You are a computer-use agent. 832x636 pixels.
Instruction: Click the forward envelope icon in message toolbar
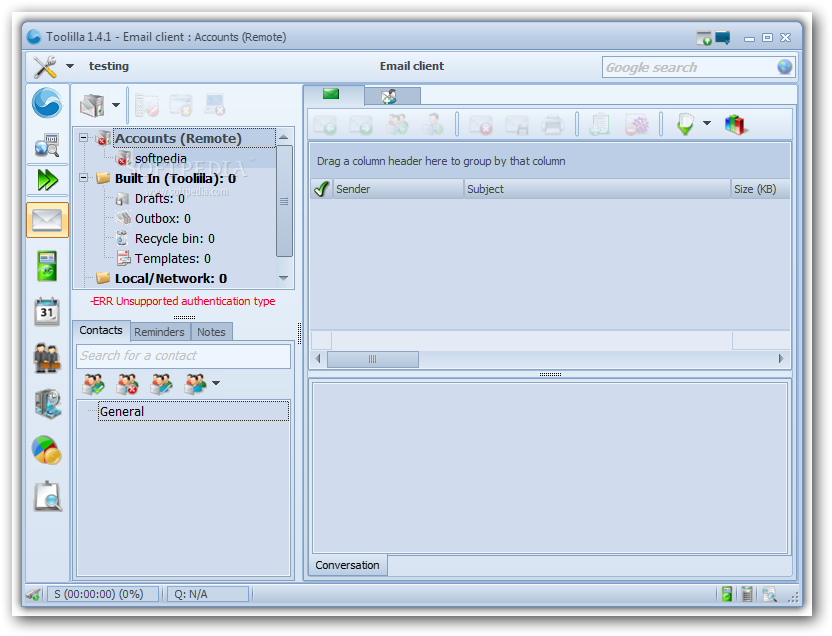(361, 125)
